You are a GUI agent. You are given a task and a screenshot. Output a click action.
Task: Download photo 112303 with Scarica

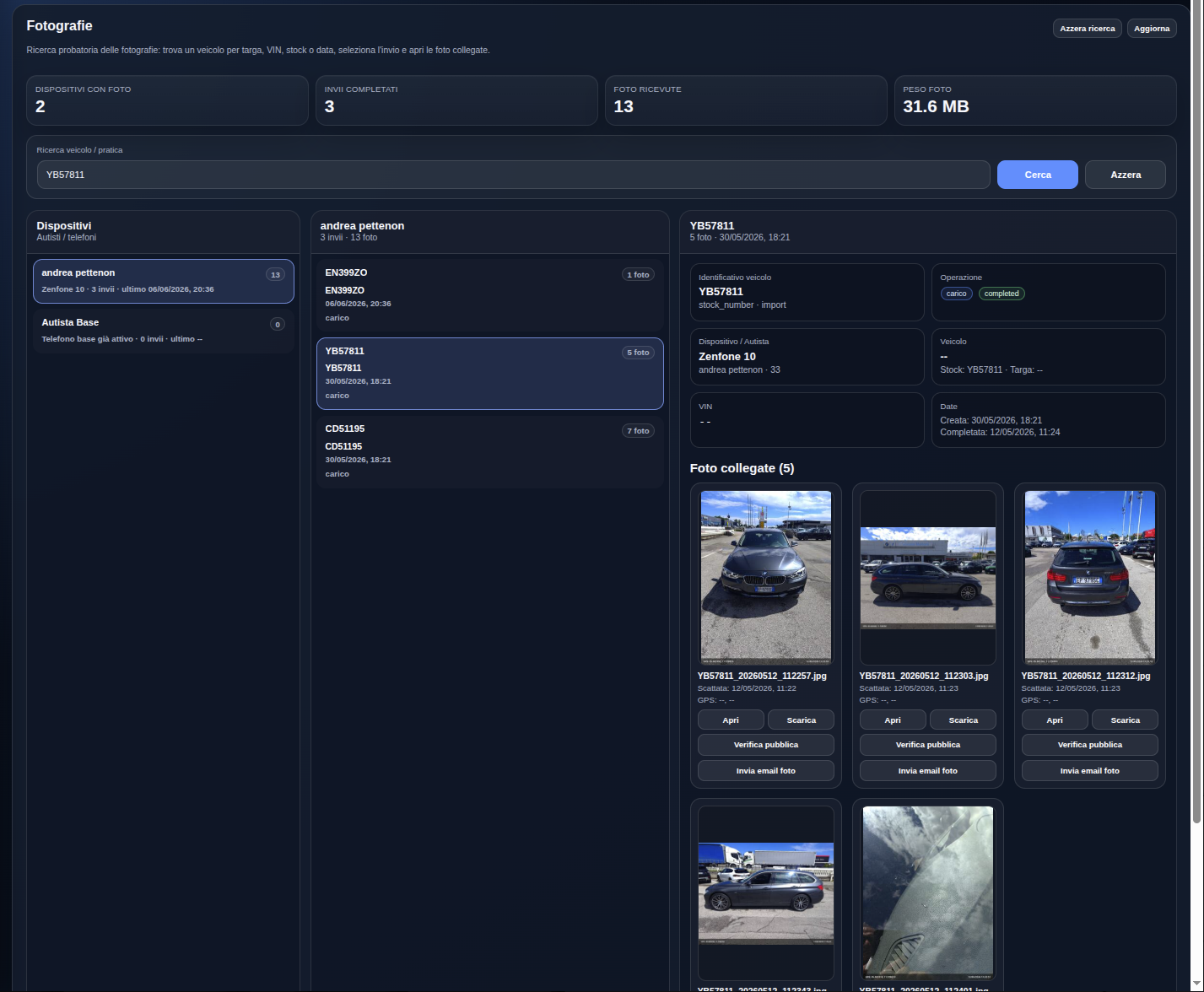point(963,720)
